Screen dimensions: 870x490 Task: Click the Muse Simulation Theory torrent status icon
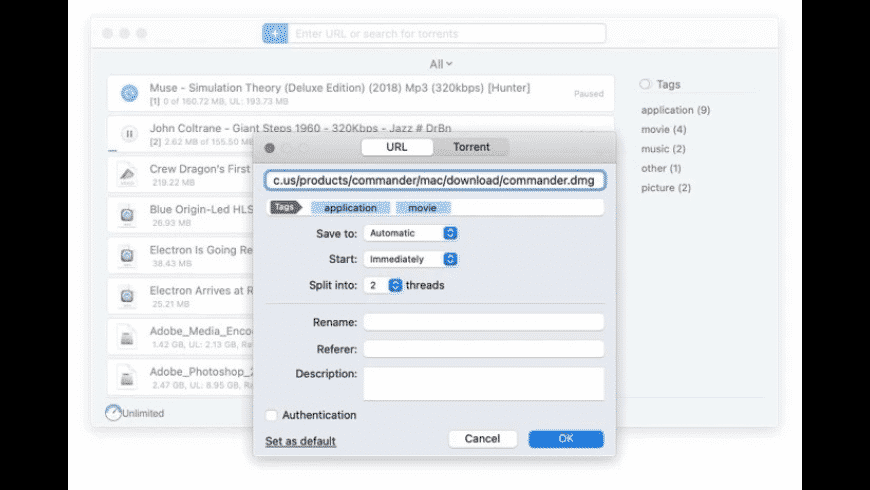pos(129,93)
